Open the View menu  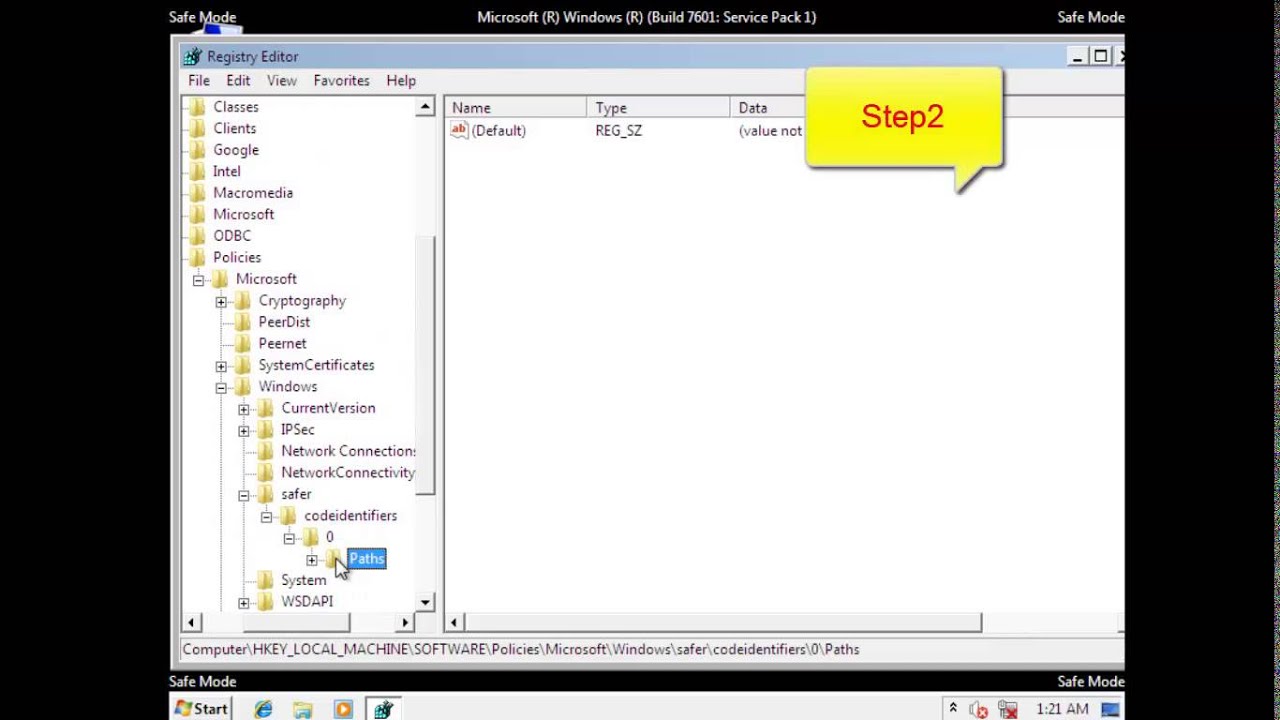coord(281,81)
